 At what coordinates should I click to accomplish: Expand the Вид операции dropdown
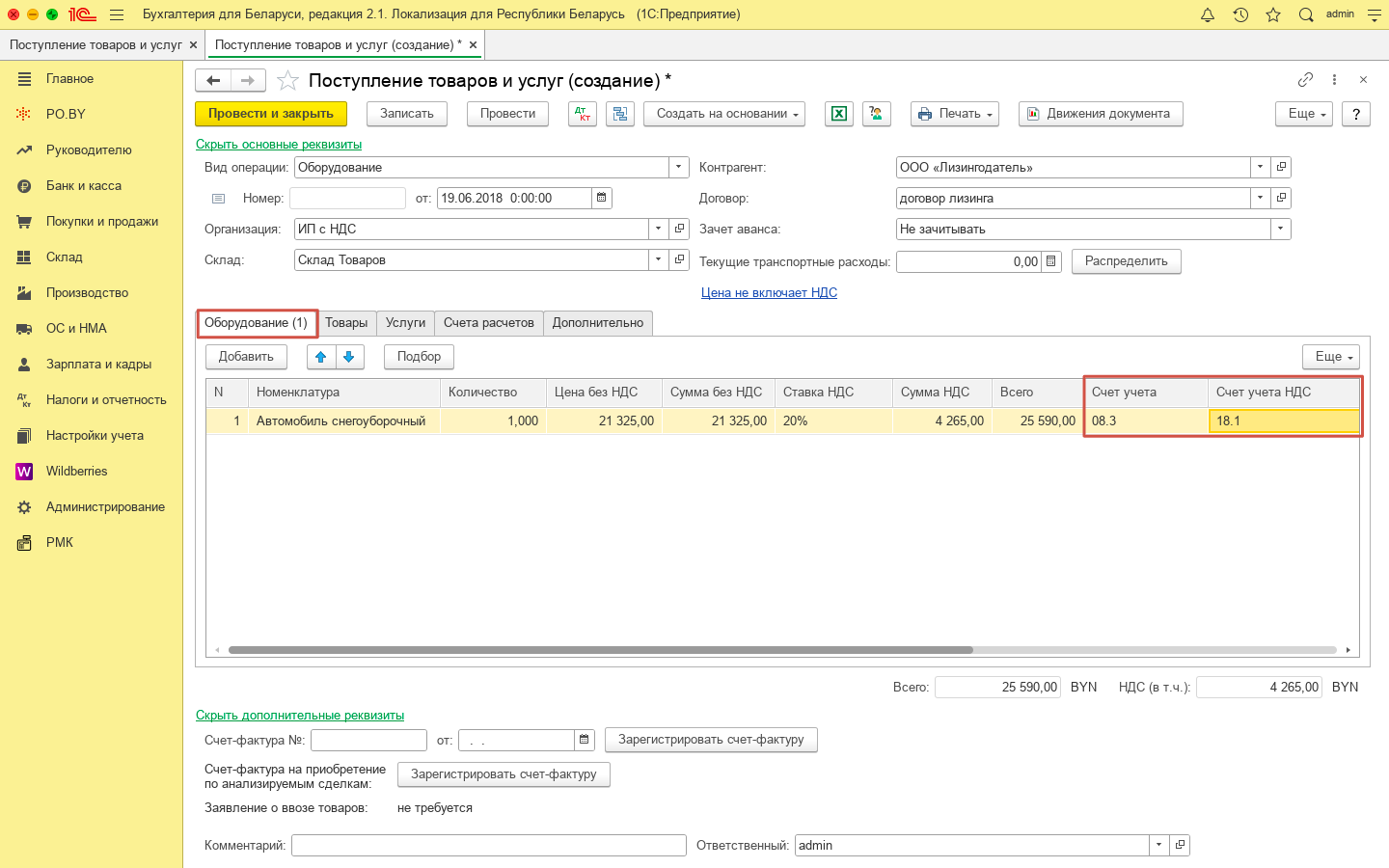coord(679,167)
